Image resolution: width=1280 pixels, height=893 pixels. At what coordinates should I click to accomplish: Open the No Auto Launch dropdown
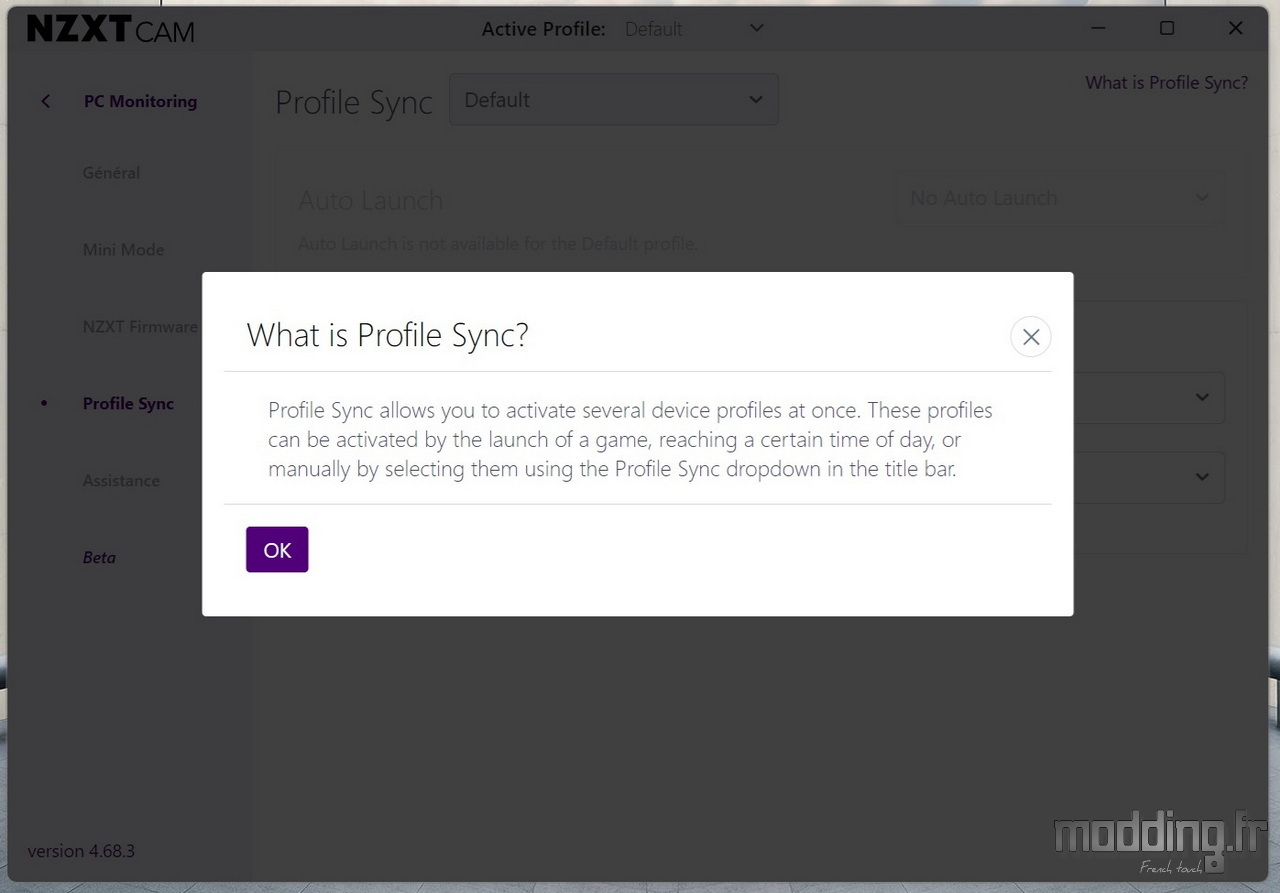pyautogui.click(x=1060, y=198)
